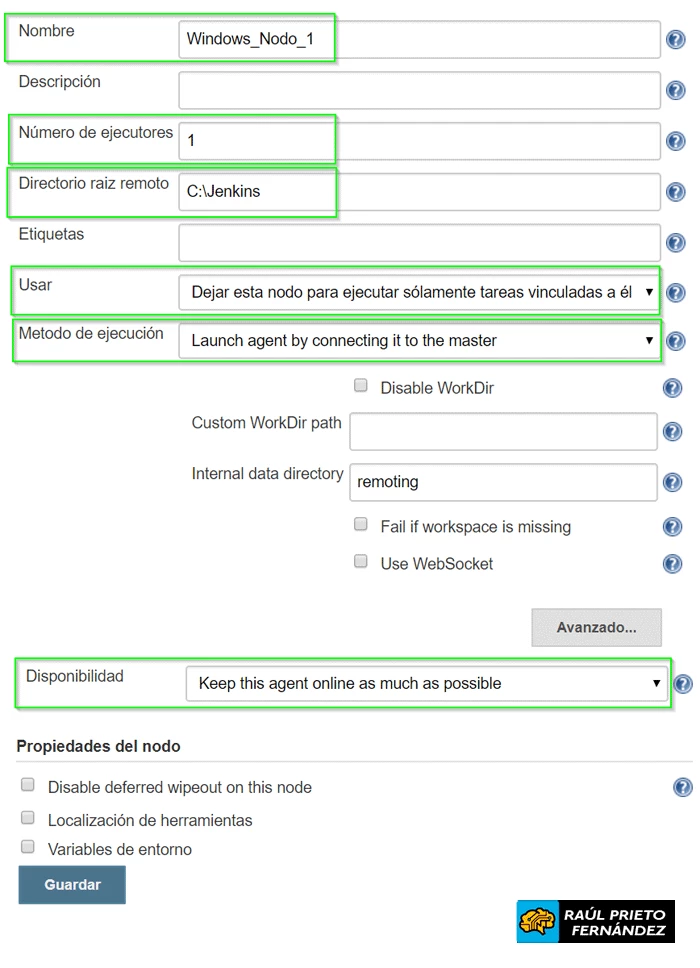The image size is (700, 968).
Task: Toggle the Use WebSocket checkbox
Action: [361, 562]
